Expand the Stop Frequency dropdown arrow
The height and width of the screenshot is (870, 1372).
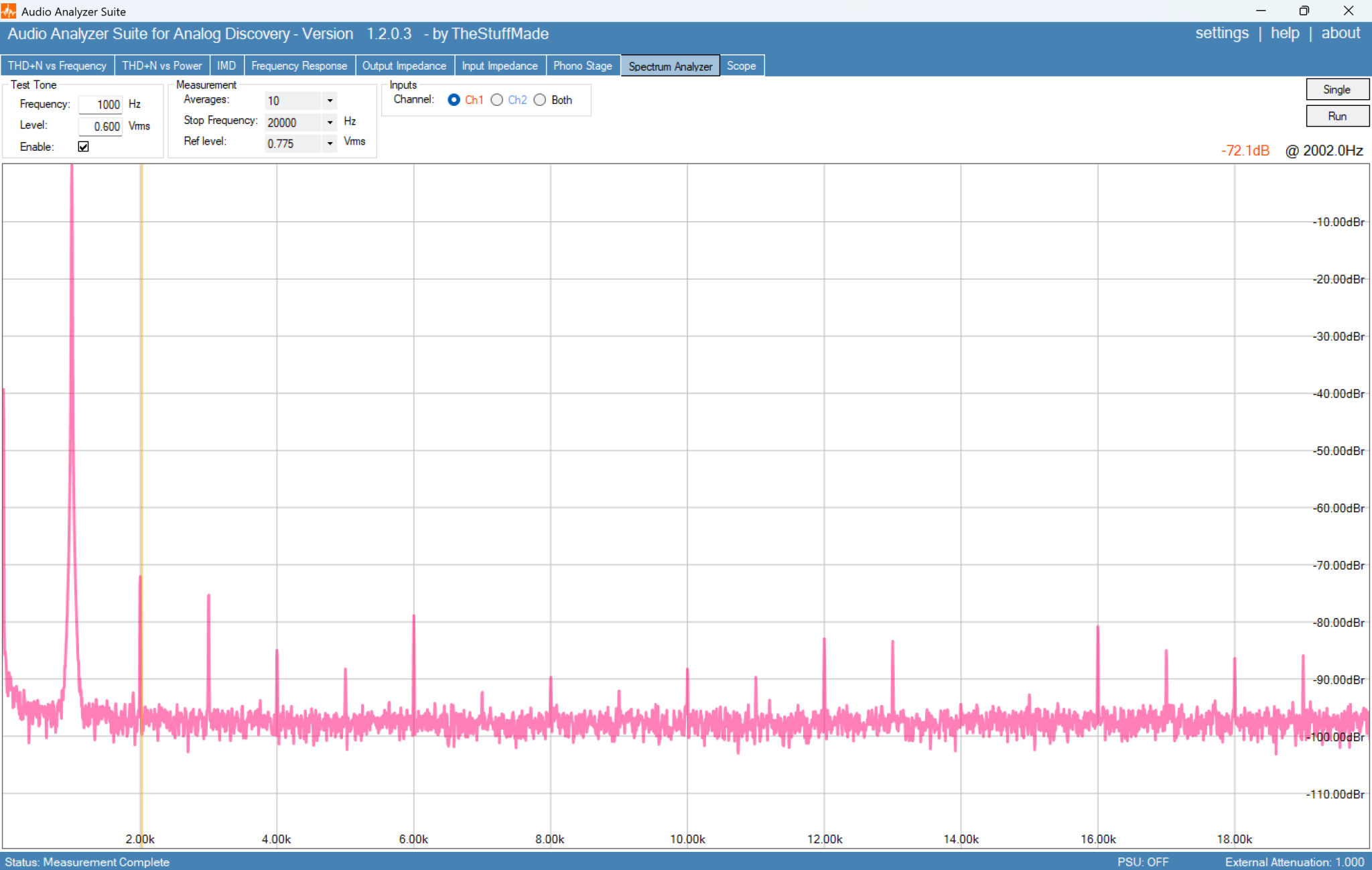tap(330, 123)
